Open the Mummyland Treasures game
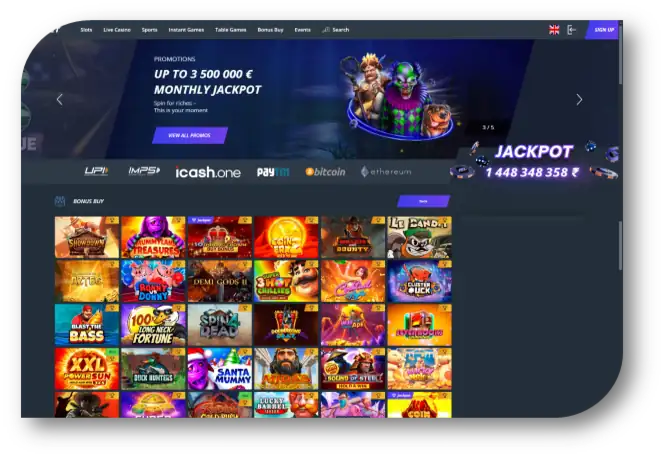The height and width of the screenshot is (458, 665). 153,237
